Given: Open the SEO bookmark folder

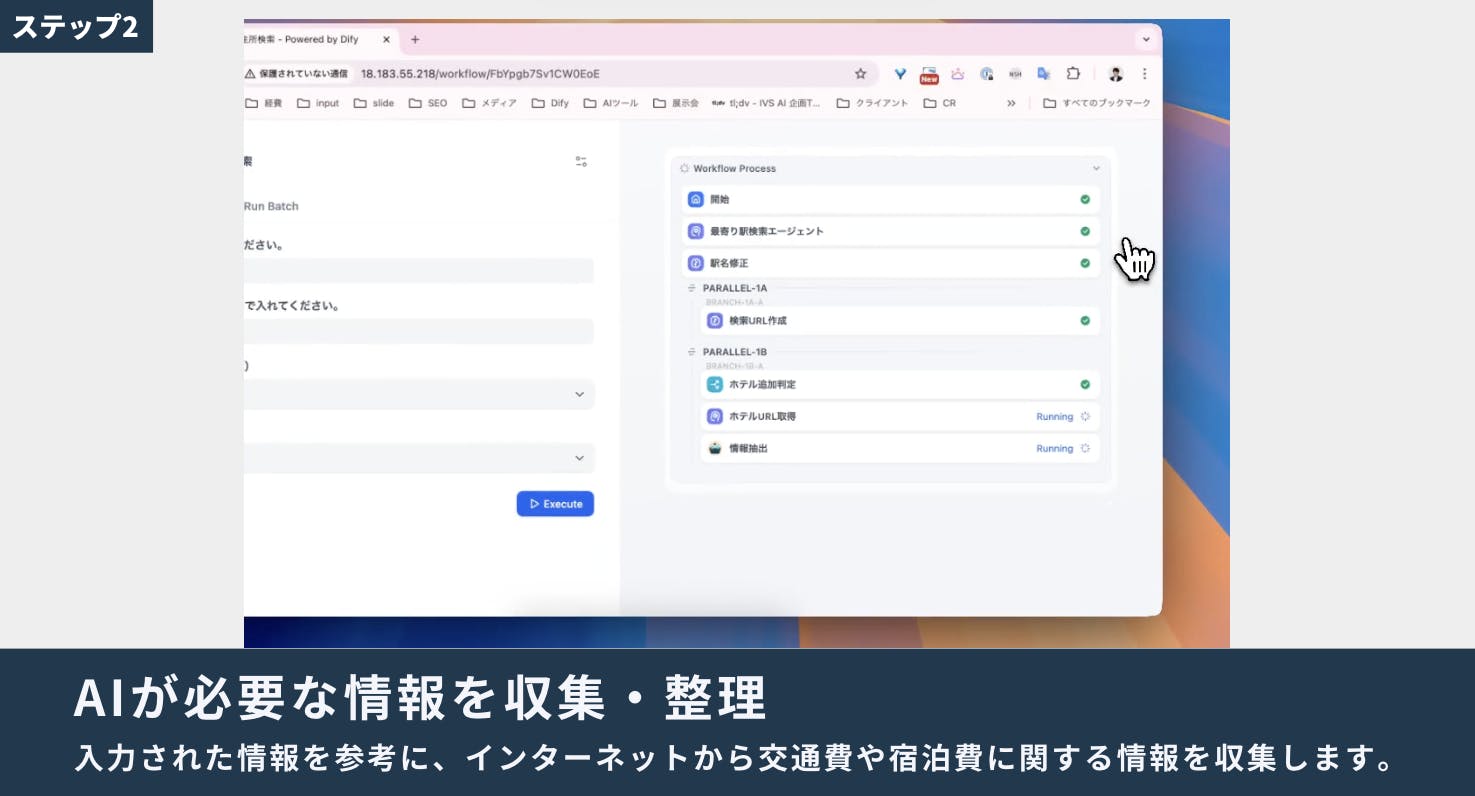Looking at the screenshot, I should tap(428, 103).
